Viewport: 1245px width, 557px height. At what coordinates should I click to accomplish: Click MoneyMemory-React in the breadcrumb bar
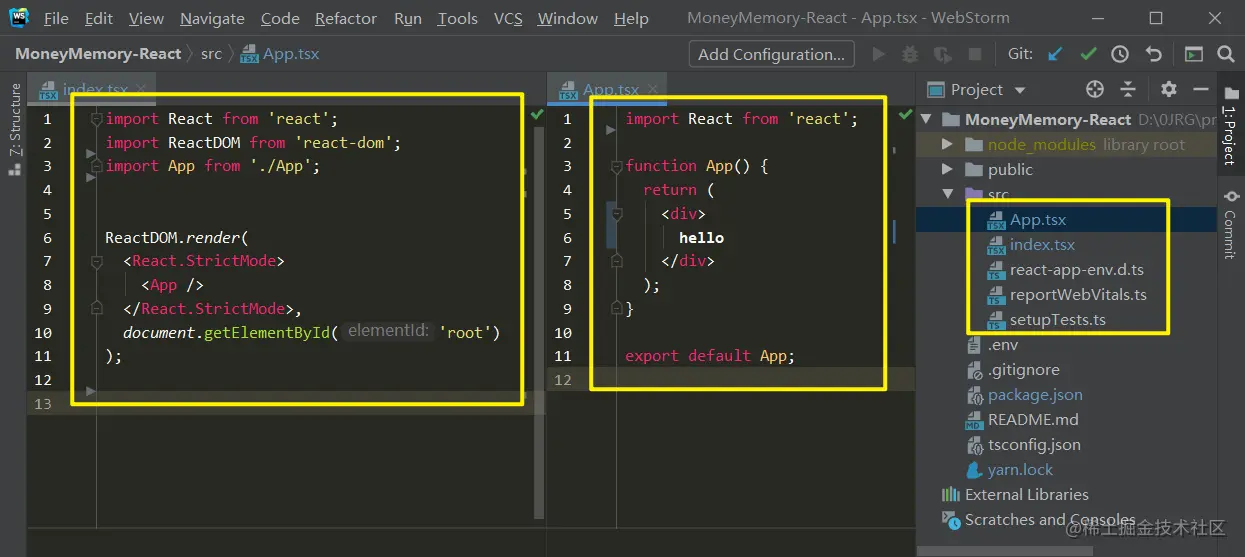[x=98, y=54]
